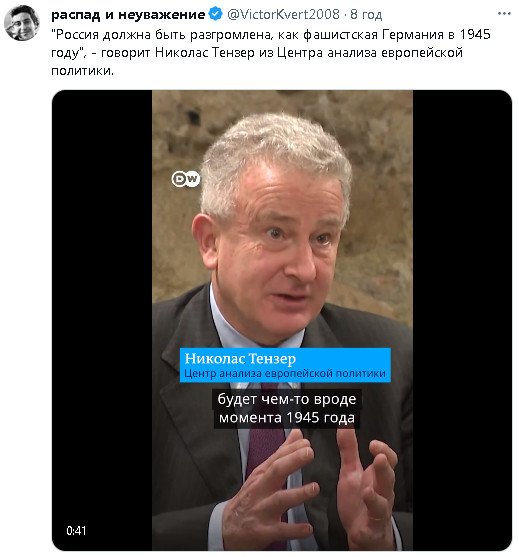Screen dimensions: 519x557
Task: Click the 'Николас Тензер' name in the banner
Action: coord(240,358)
